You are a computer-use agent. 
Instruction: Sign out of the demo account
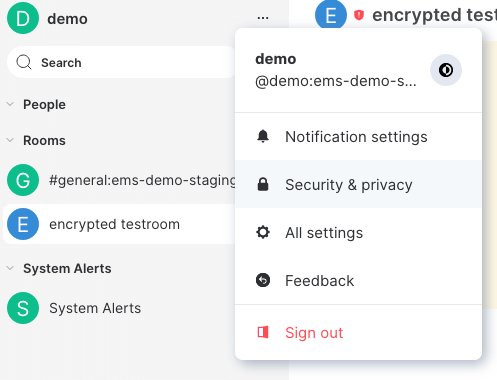pos(358,332)
